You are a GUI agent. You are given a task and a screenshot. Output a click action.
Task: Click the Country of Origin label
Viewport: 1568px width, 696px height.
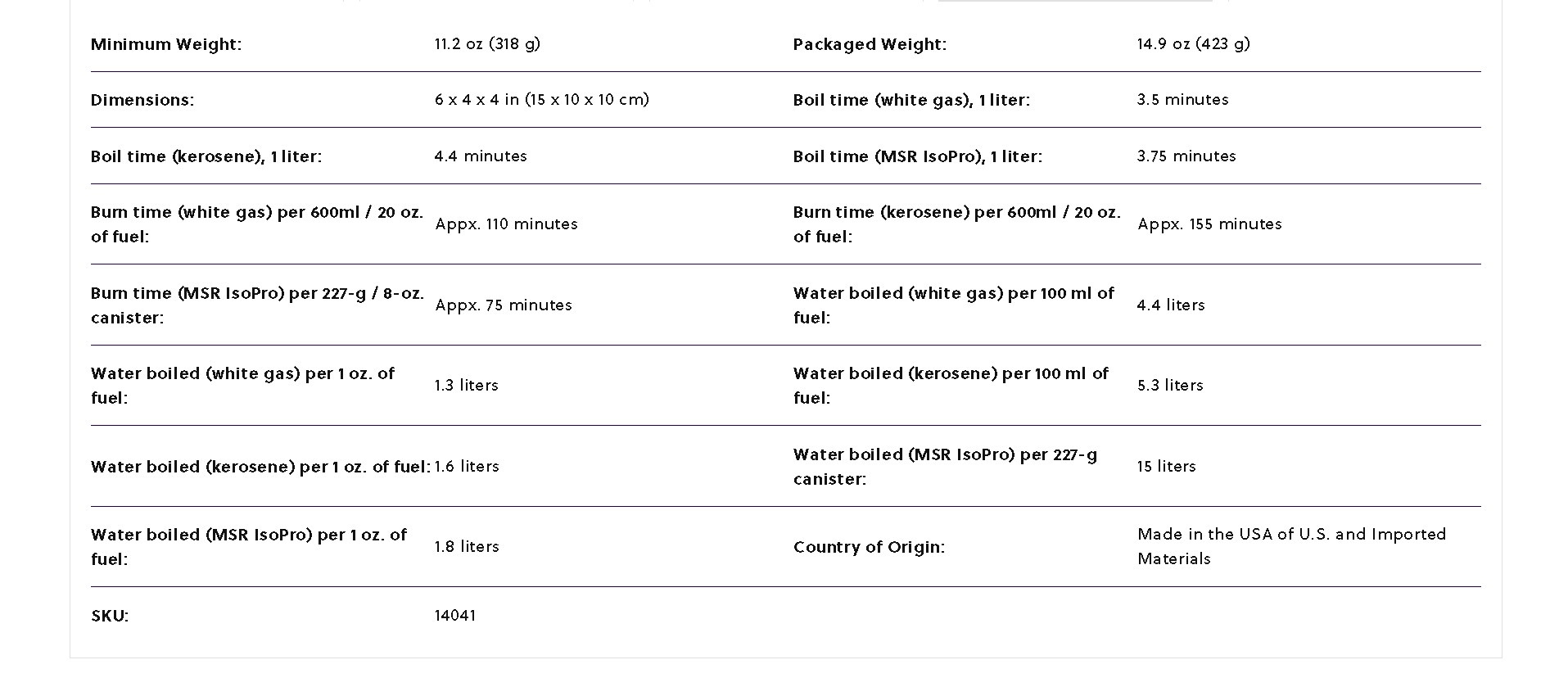[x=869, y=547]
